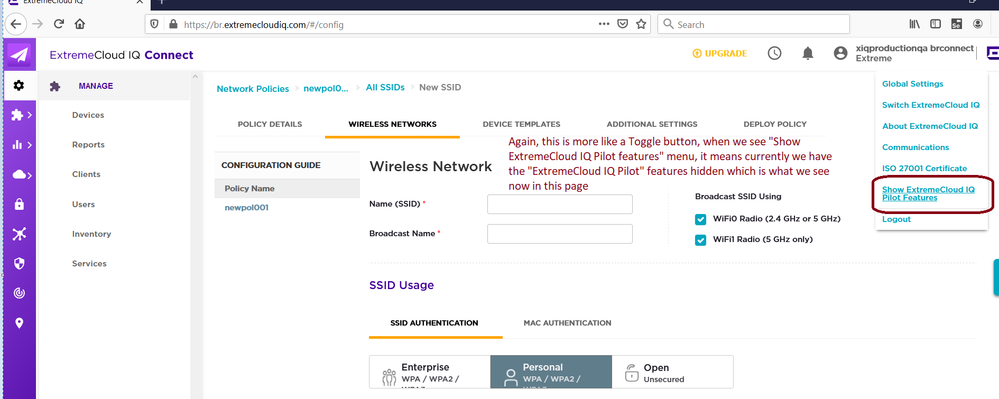Open the shield security sidebar icon
The width and height of the screenshot is (999, 399).
point(19,263)
